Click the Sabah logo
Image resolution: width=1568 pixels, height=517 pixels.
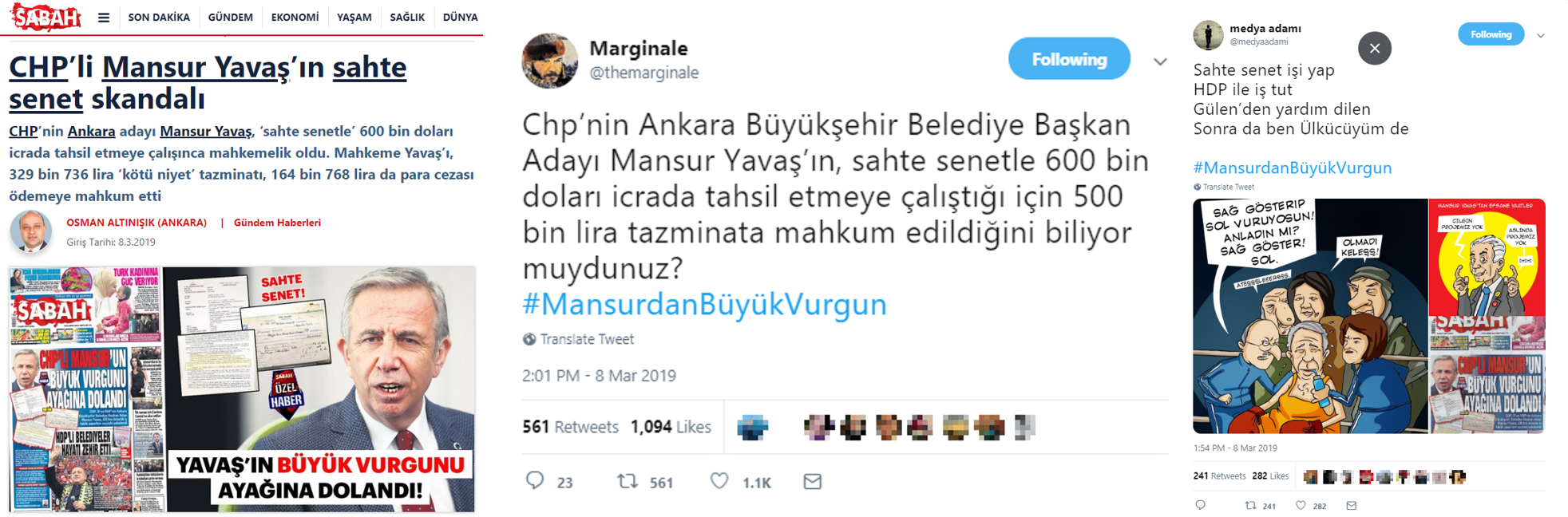46,17
